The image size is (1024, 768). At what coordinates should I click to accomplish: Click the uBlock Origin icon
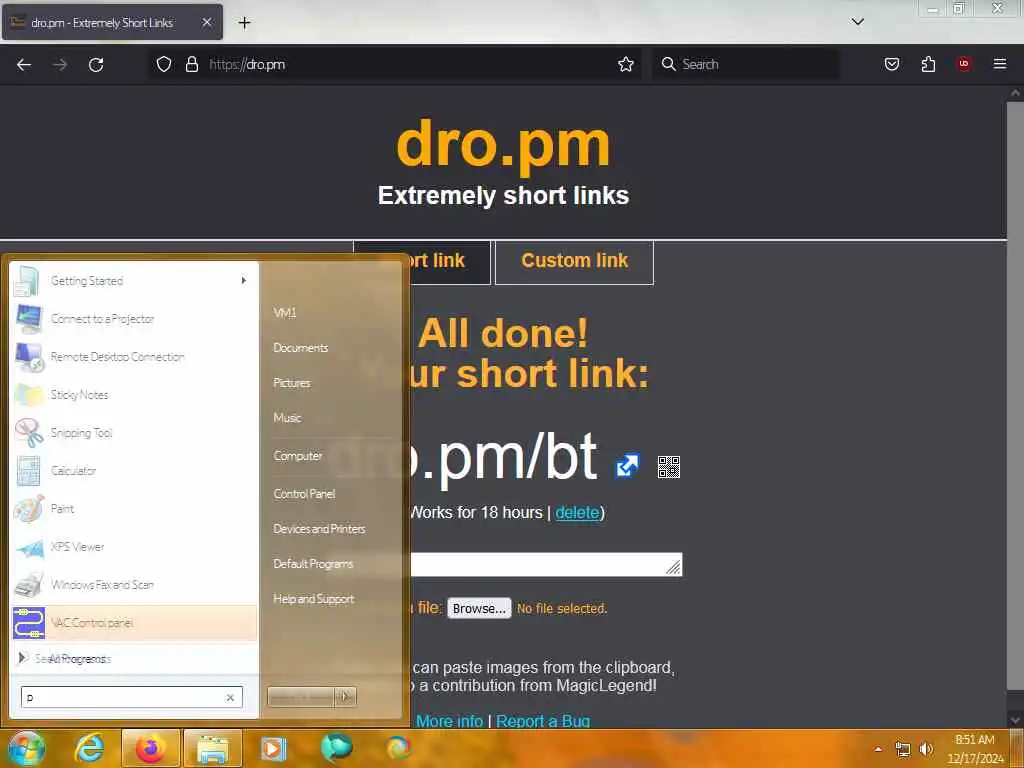tap(964, 64)
